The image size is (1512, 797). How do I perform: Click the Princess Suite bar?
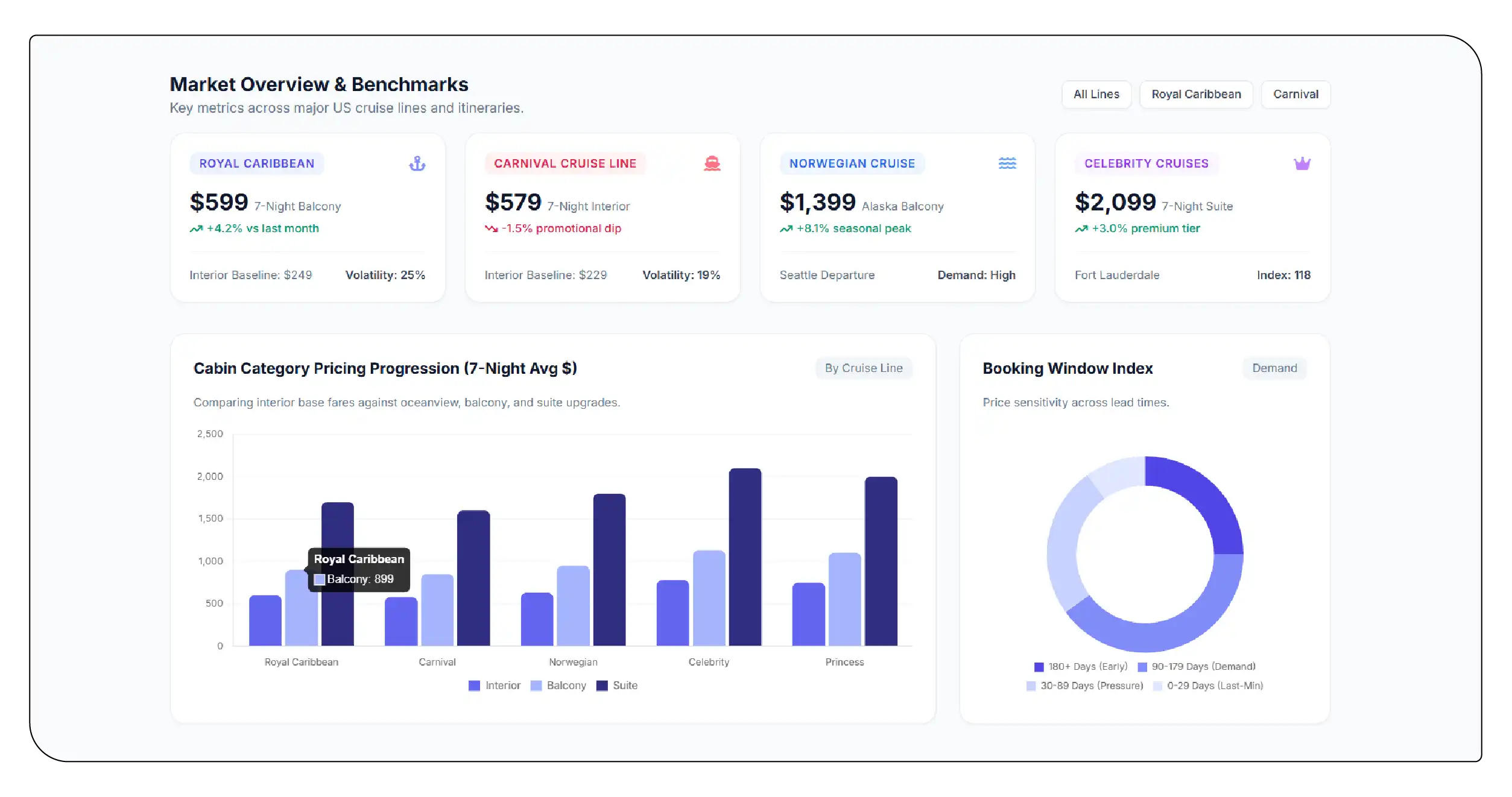(x=881, y=561)
